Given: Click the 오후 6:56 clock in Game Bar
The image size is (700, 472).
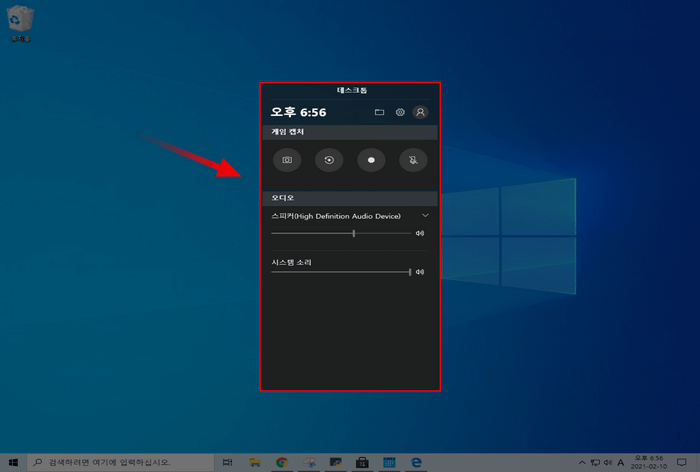Looking at the screenshot, I should click(298, 112).
